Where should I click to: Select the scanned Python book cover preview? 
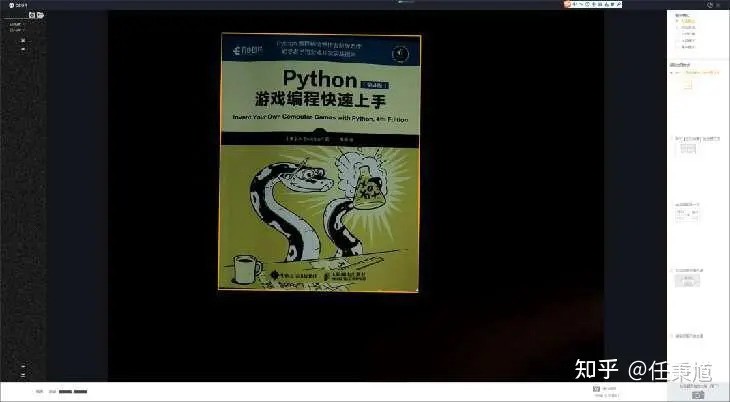[320, 162]
